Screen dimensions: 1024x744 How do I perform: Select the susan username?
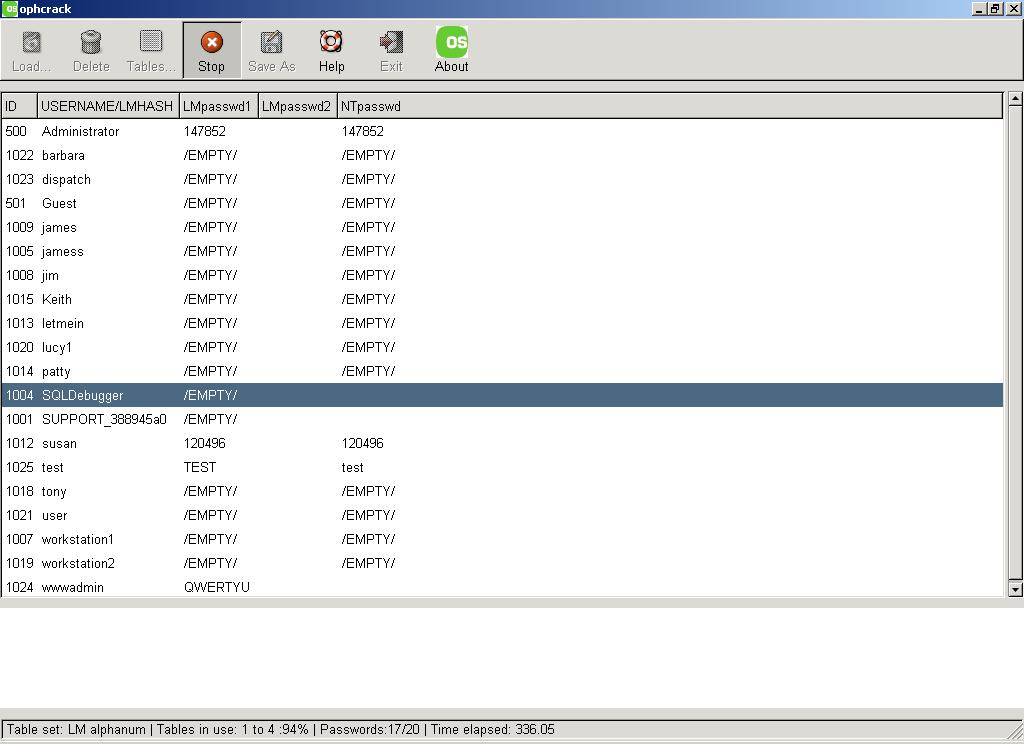tap(59, 444)
